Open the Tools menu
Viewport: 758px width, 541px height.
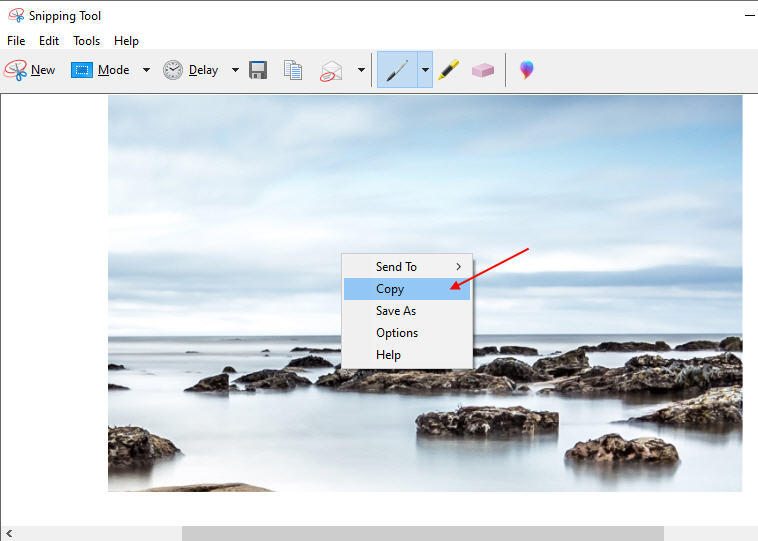coord(87,41)
